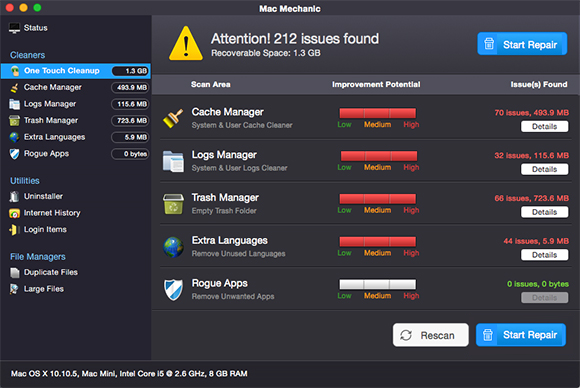Click the 115.6 MB badge in sidebar
The width and height of the screenshot is (580, 388).
pos(130,104)
